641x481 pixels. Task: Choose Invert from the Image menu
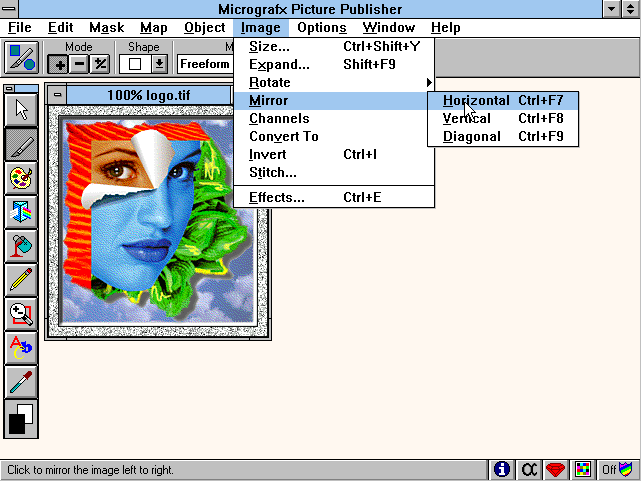click(334, 154)
